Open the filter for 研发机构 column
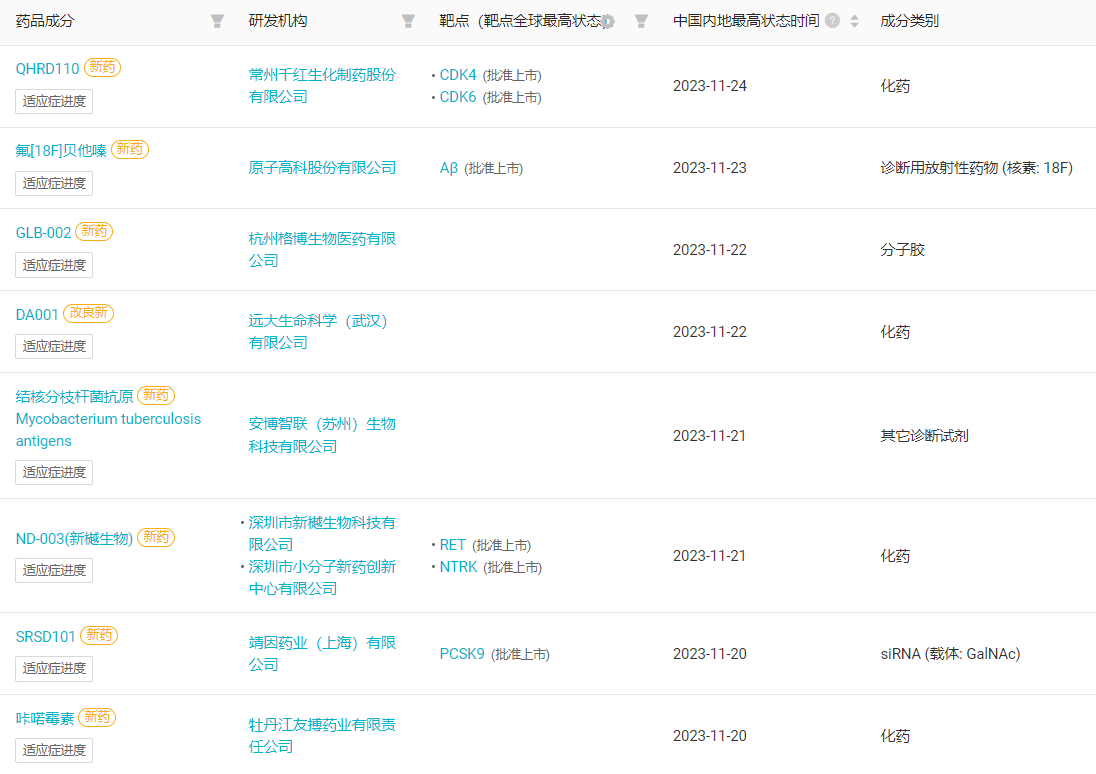Viewport: 1096px width, 774px height. [x=408, y=21]
